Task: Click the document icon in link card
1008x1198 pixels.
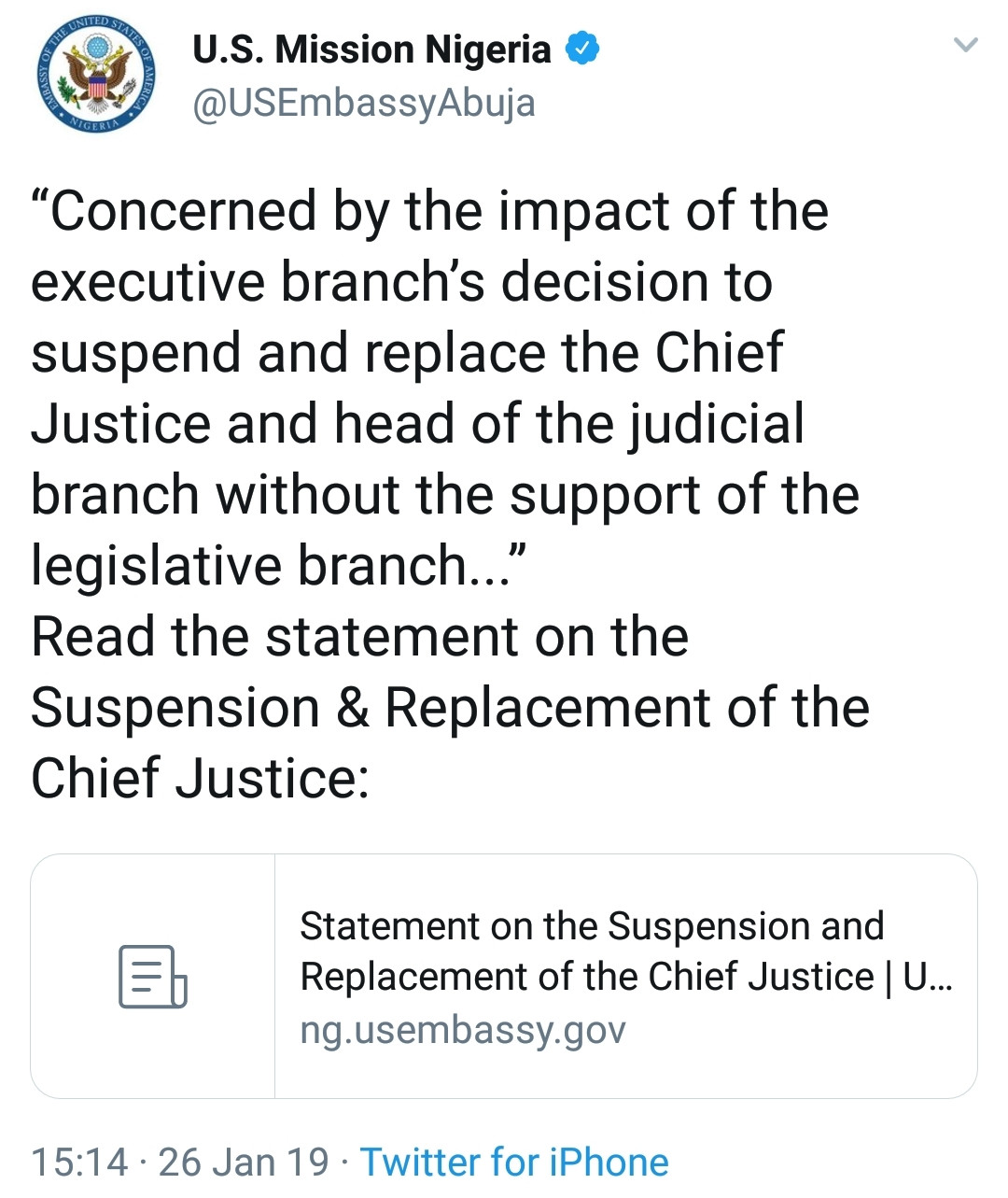Action: [x=153, y=976]
